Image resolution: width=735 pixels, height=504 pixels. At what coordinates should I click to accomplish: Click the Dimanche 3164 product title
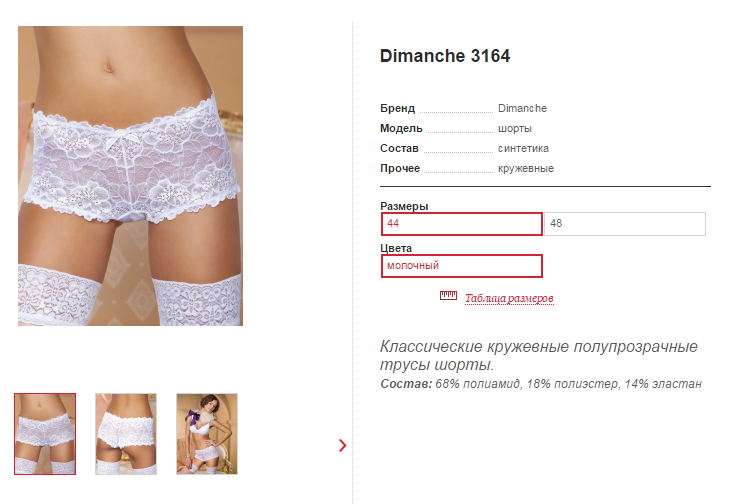pyautogui.click(x=445, y=56)
